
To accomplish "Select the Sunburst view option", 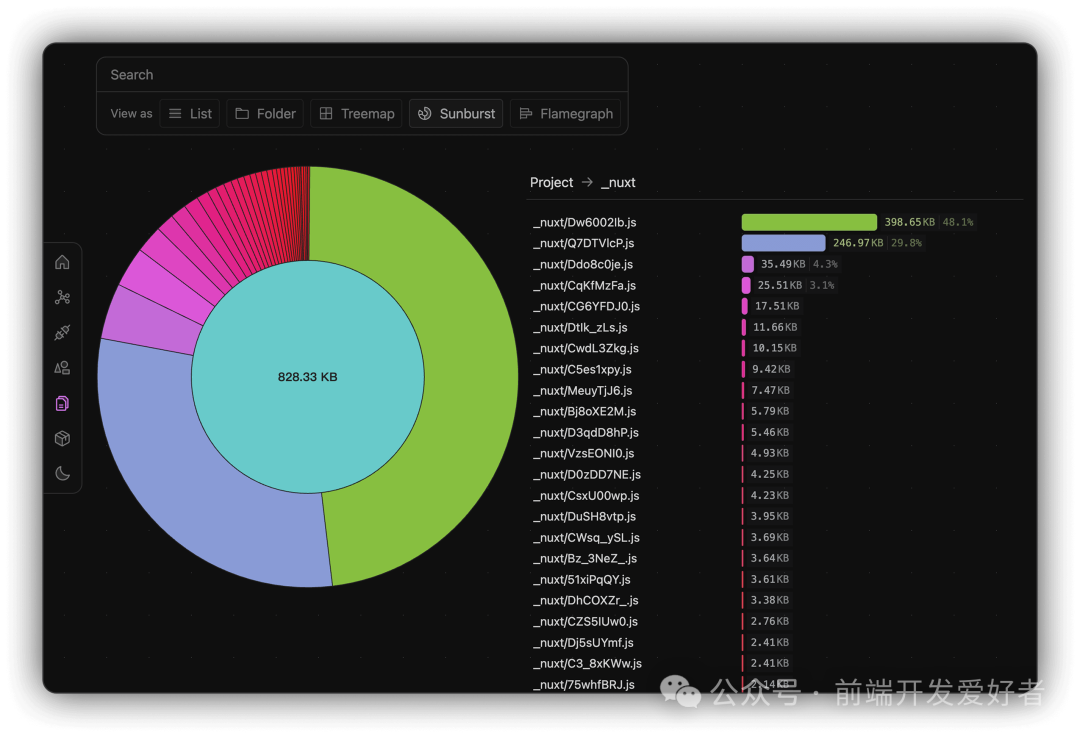I will click(x=456, y=114).
